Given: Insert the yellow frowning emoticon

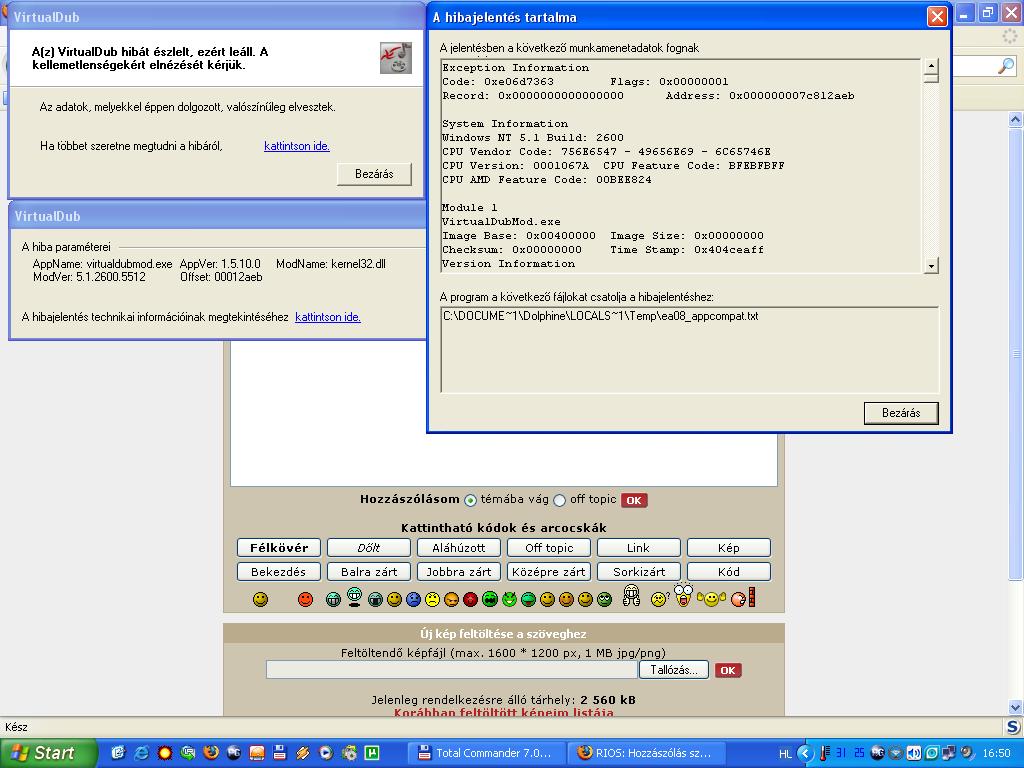Looking at the screenshot, I should coord(432,599).
